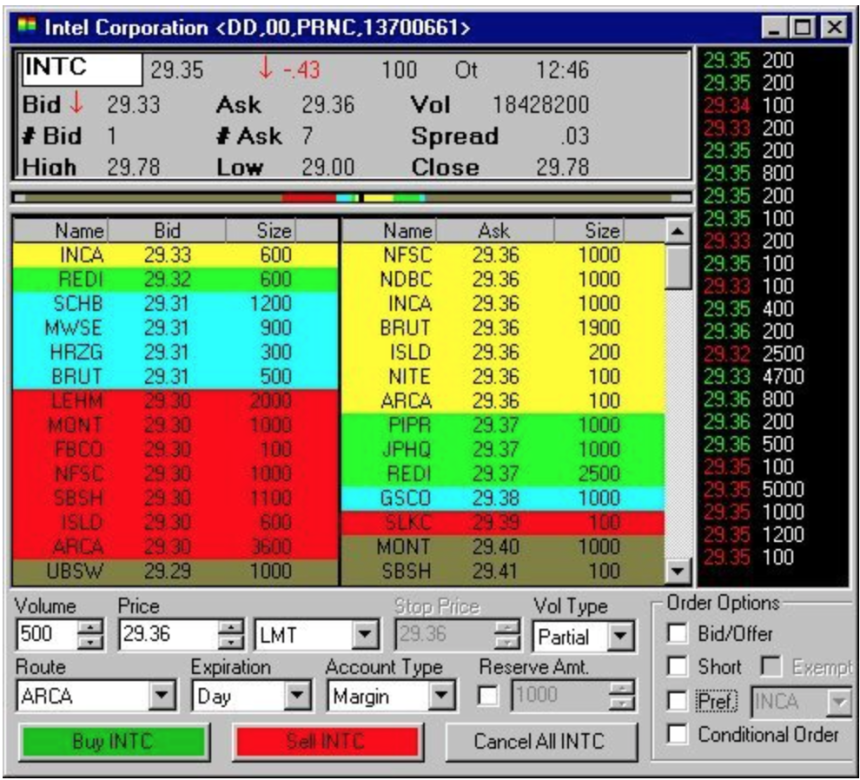Open the Expiration dropdown set to Day
860x780 pixels.
pyautogui.click(x=298, y=695)
